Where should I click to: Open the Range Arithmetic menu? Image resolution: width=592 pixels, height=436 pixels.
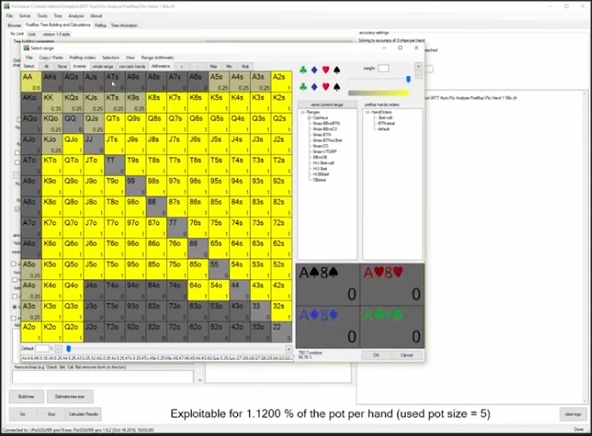[x=157, y=57]
